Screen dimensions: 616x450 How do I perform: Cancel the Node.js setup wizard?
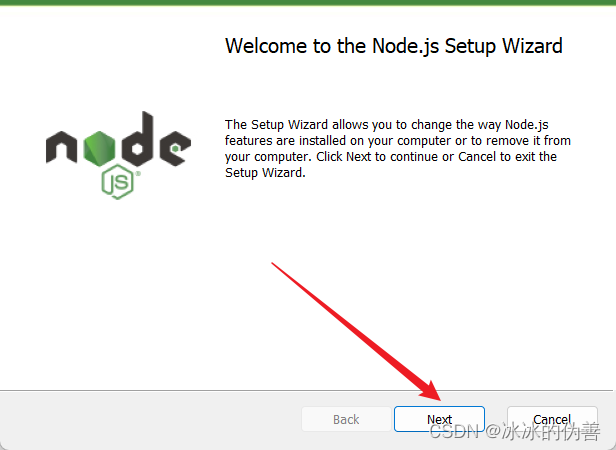pyautogui.click(x=552, y=419)
